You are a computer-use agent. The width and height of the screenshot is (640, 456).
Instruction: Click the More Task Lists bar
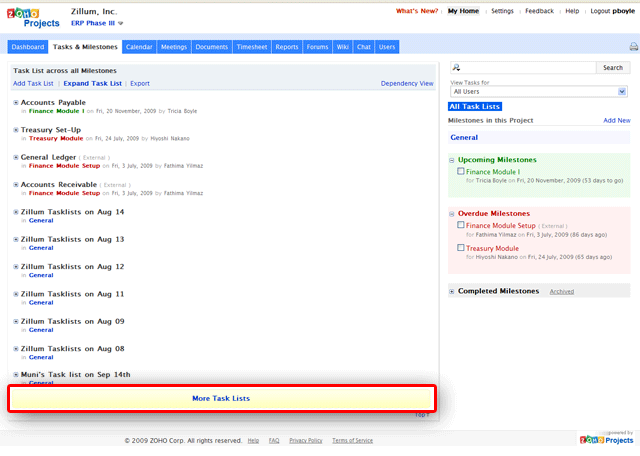221,398
